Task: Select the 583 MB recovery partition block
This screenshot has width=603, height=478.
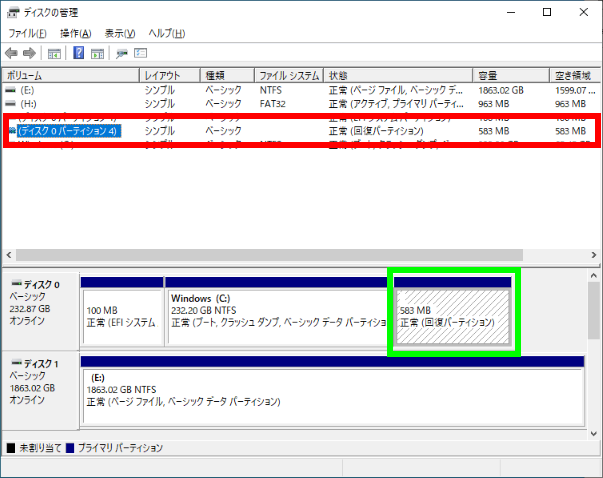Action: [453, 311]
